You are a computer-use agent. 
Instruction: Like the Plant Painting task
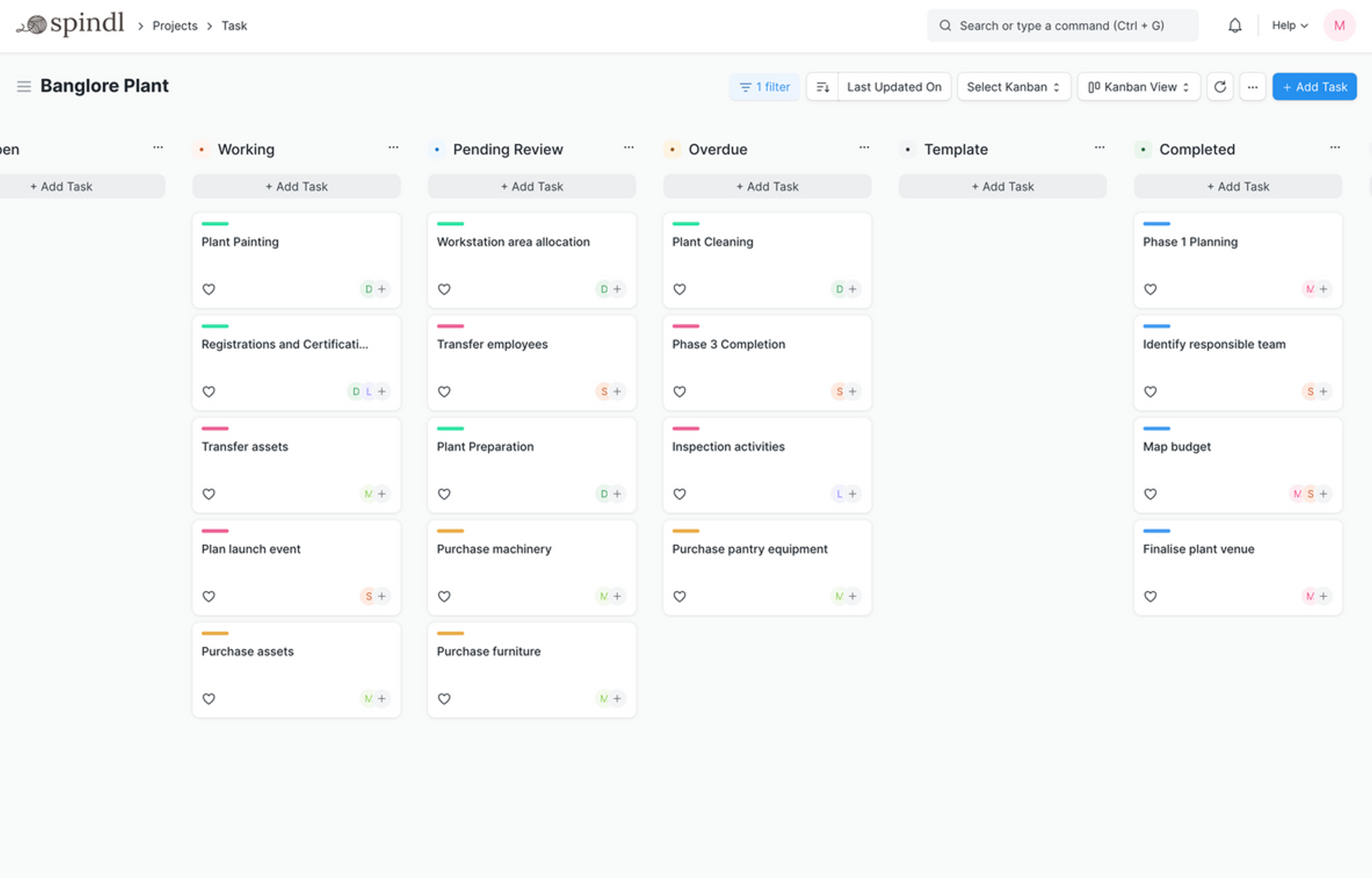pyautogui.click(x=209, y=289)
